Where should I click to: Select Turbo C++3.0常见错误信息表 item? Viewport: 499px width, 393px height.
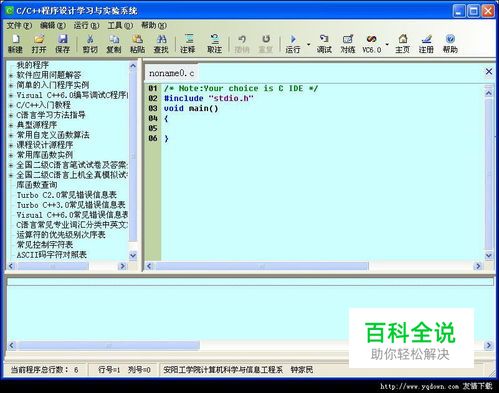[x=71, y=205]
